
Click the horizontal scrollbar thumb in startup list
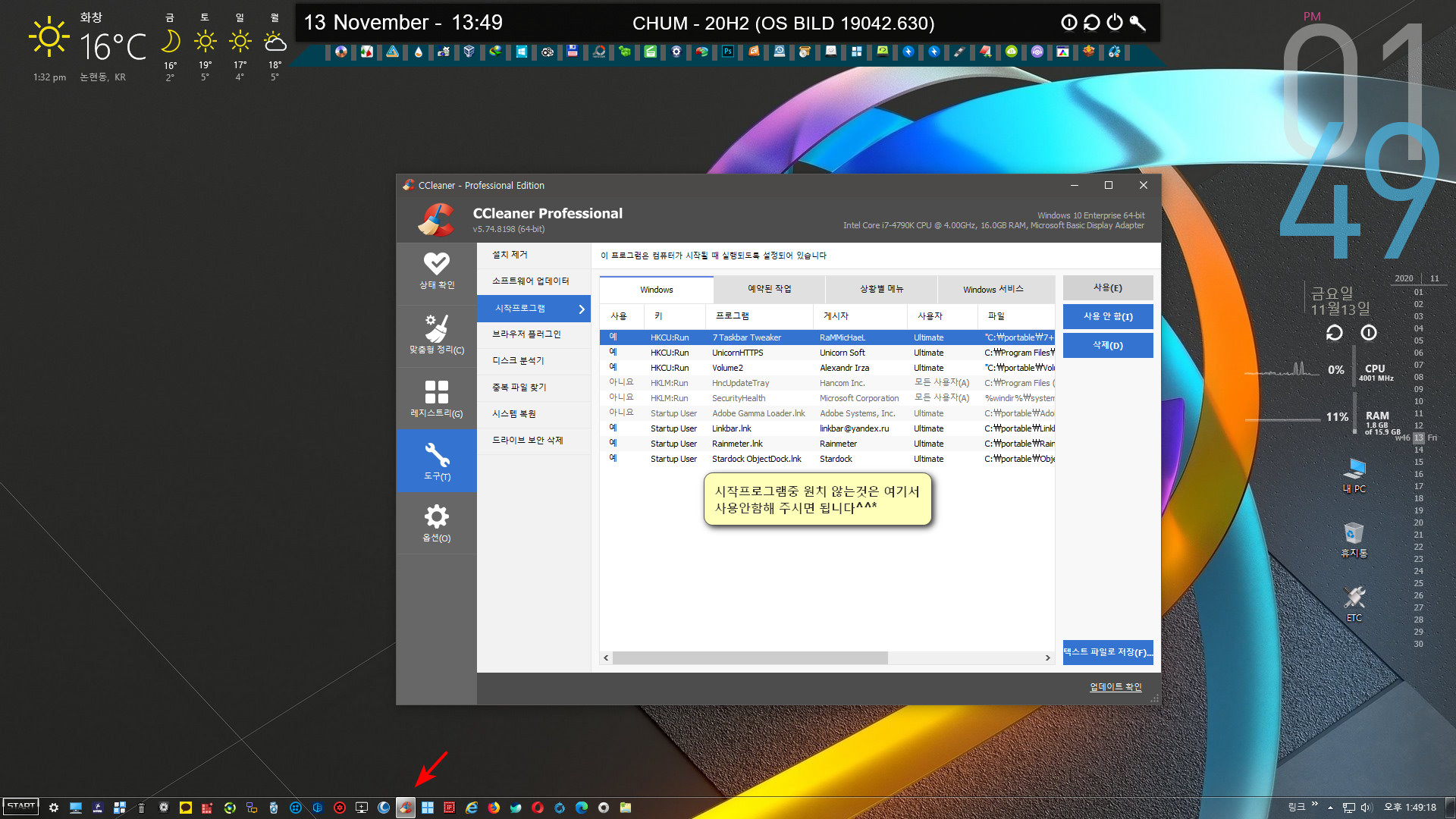pos(750,658)
